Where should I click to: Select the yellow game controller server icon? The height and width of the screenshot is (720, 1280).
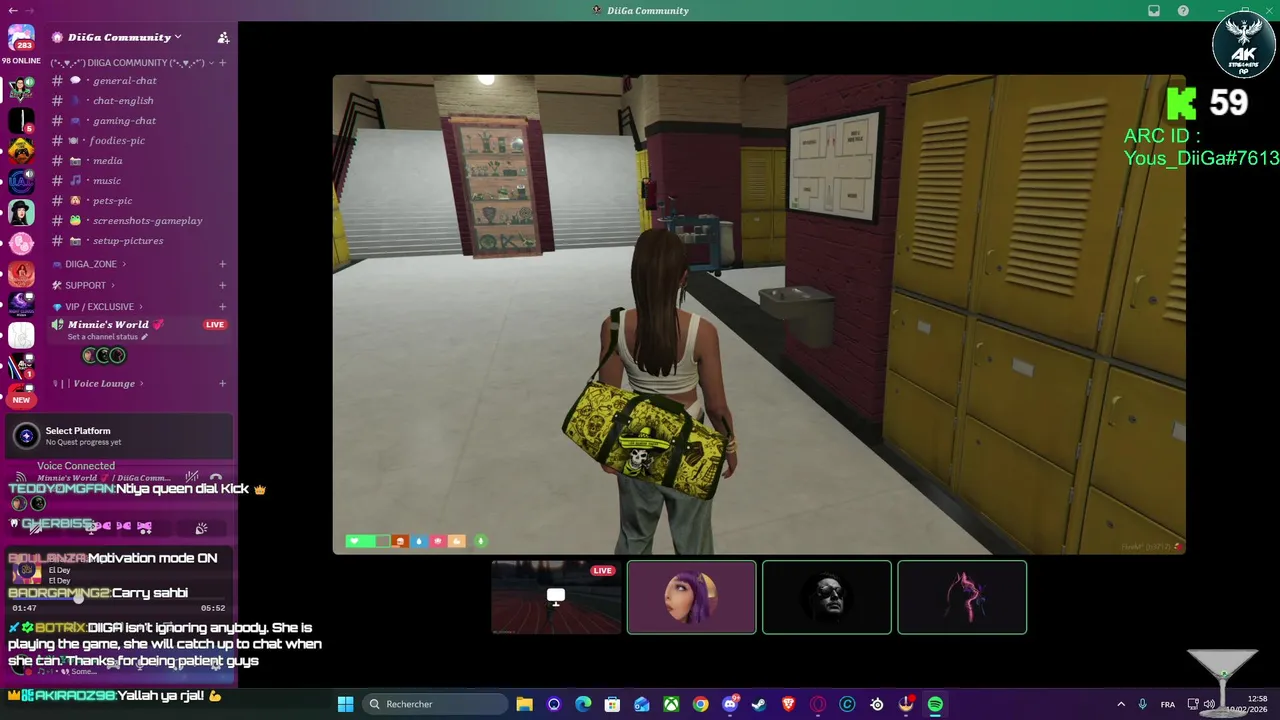click(21, 151)
